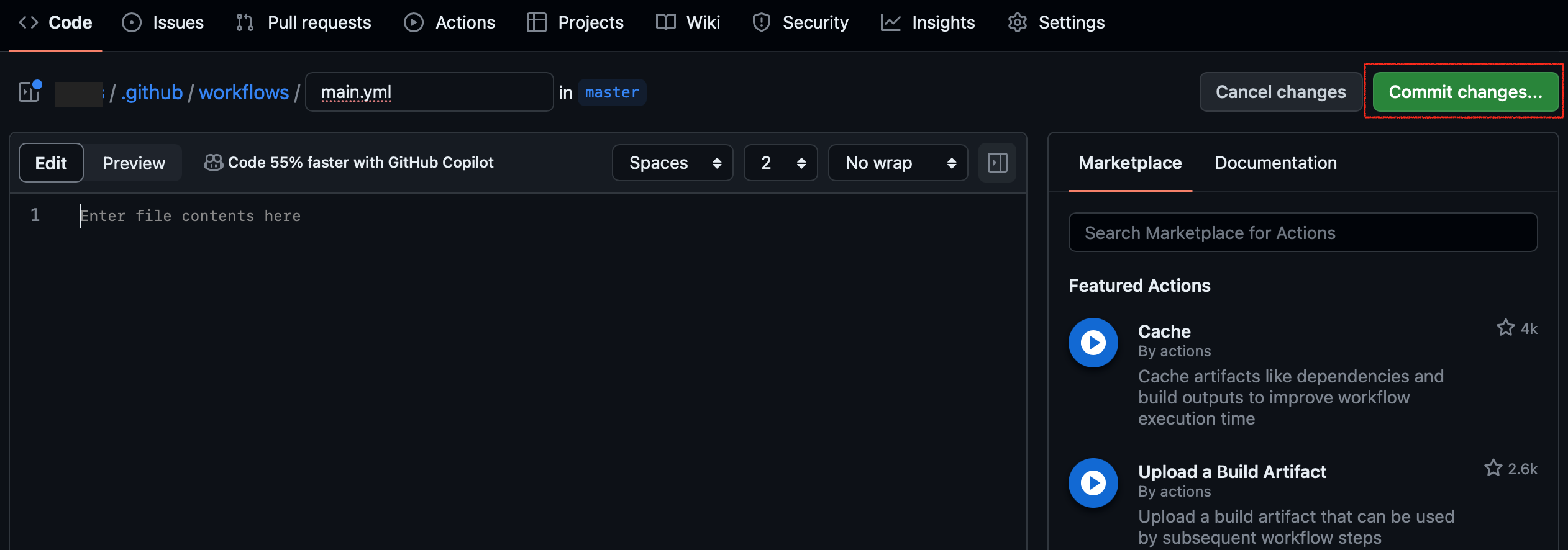The image size is (1568, 550).
Task: Click the Cache action play icon
Action: click(1093, 343)
